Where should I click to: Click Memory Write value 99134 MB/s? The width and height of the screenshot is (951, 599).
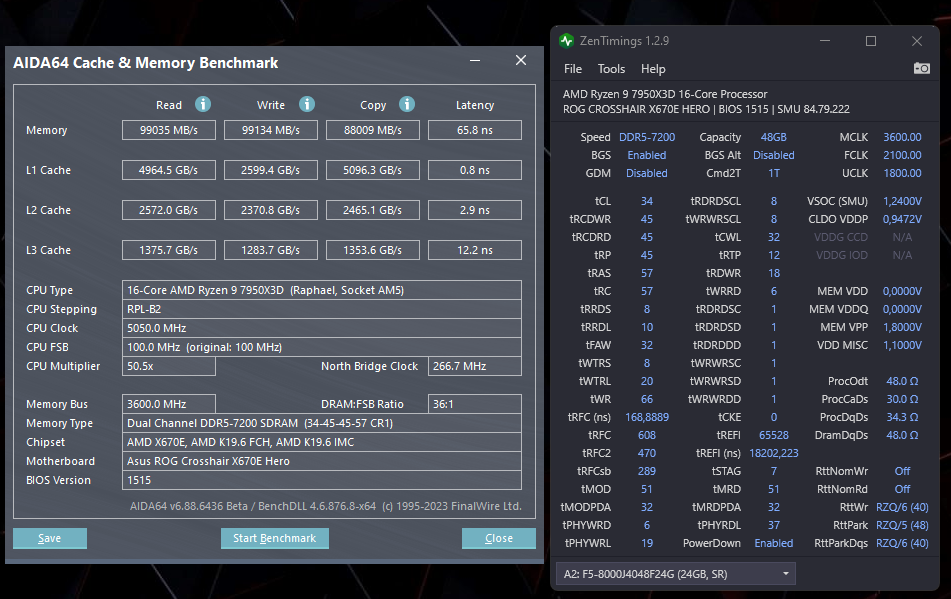(x=271, y=130)
